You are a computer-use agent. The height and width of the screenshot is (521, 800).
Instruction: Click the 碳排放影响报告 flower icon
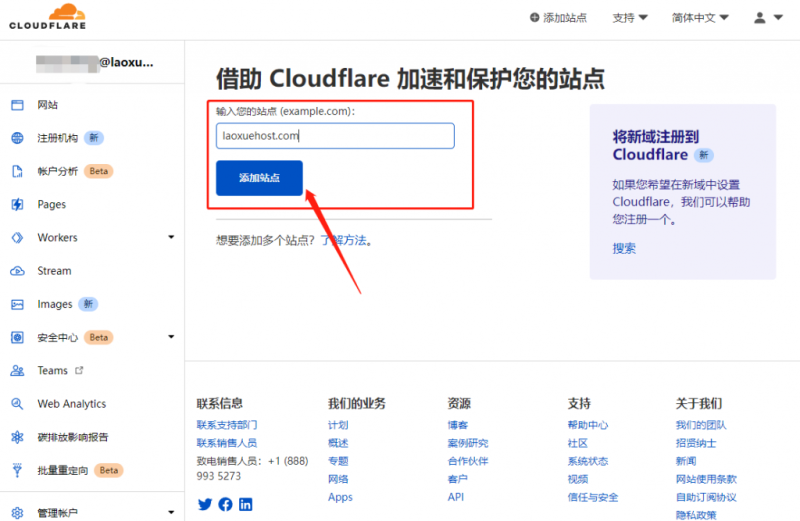(x=17, y=437)
